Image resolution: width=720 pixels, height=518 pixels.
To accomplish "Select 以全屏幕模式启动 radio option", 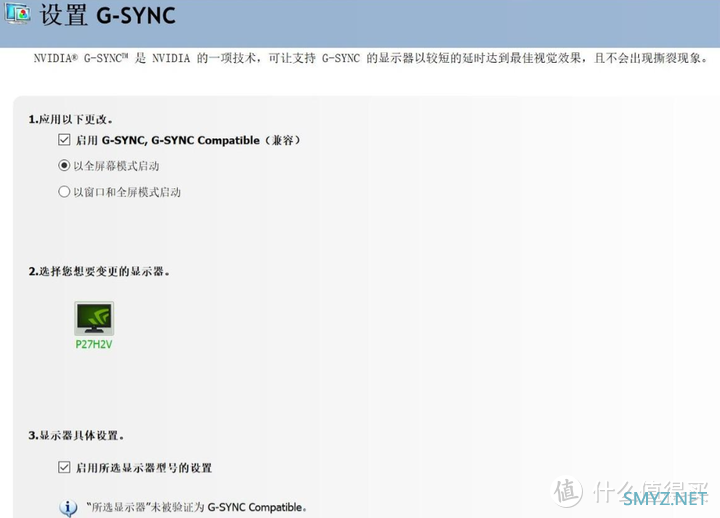I will 64,165.
